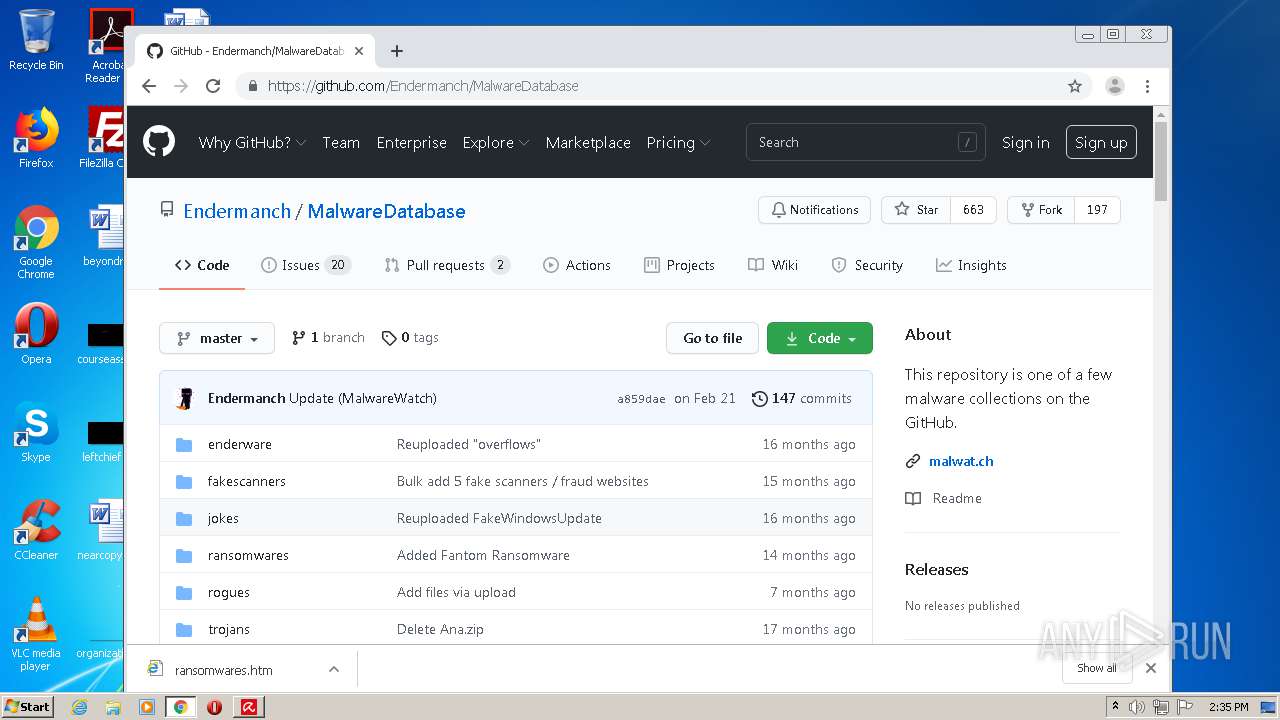Open the Pull requests tab
The height and width of the screenshot is (720, 1280).
tap(447, 265)
